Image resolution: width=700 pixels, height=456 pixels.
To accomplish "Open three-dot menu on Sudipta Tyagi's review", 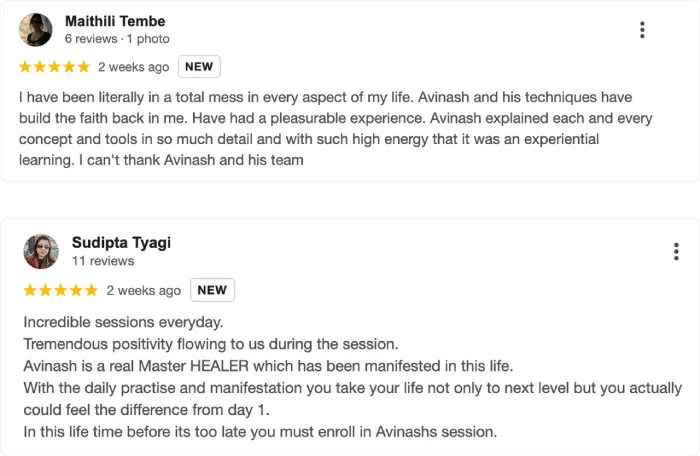I will pos(677,251).
